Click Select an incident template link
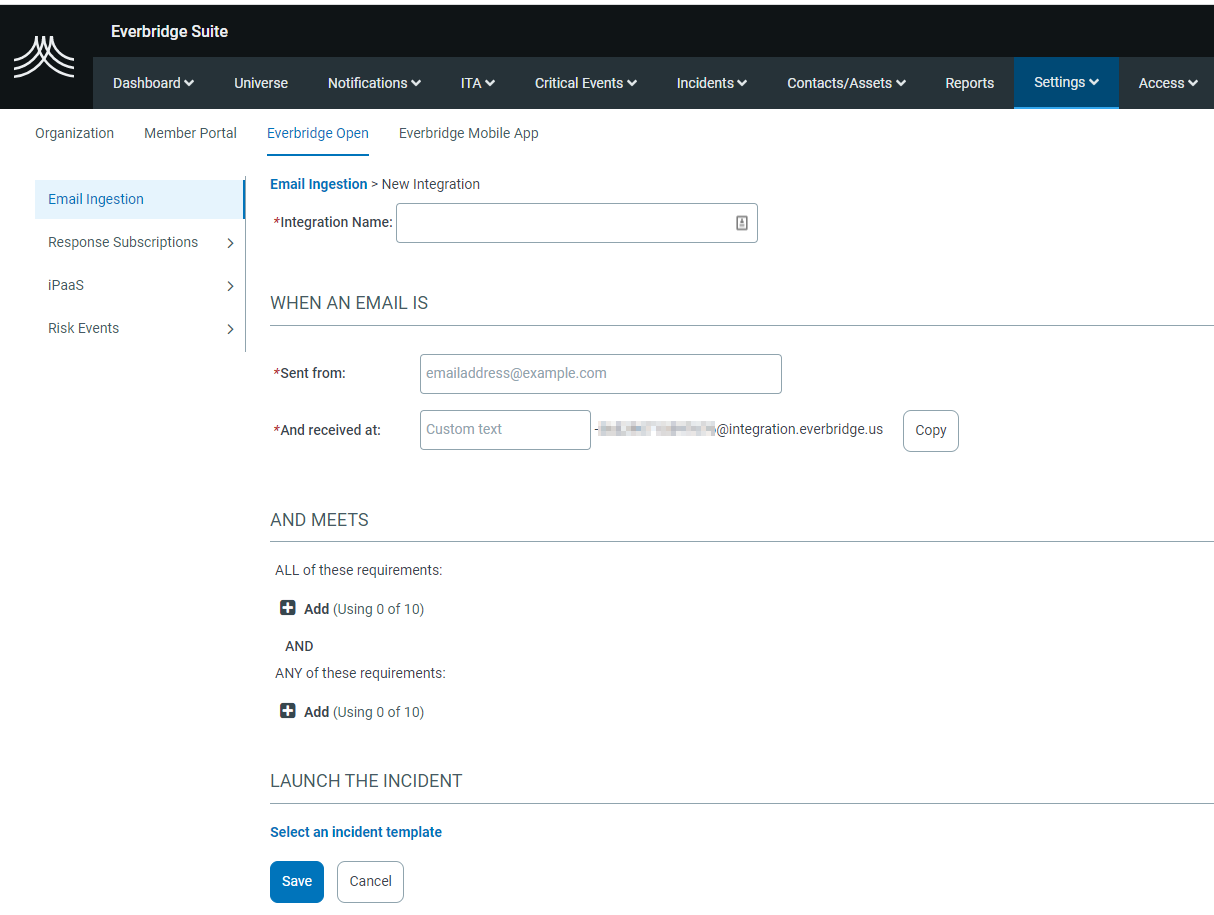The height and width of the screenshot is (915, 1214). point(356,832)
